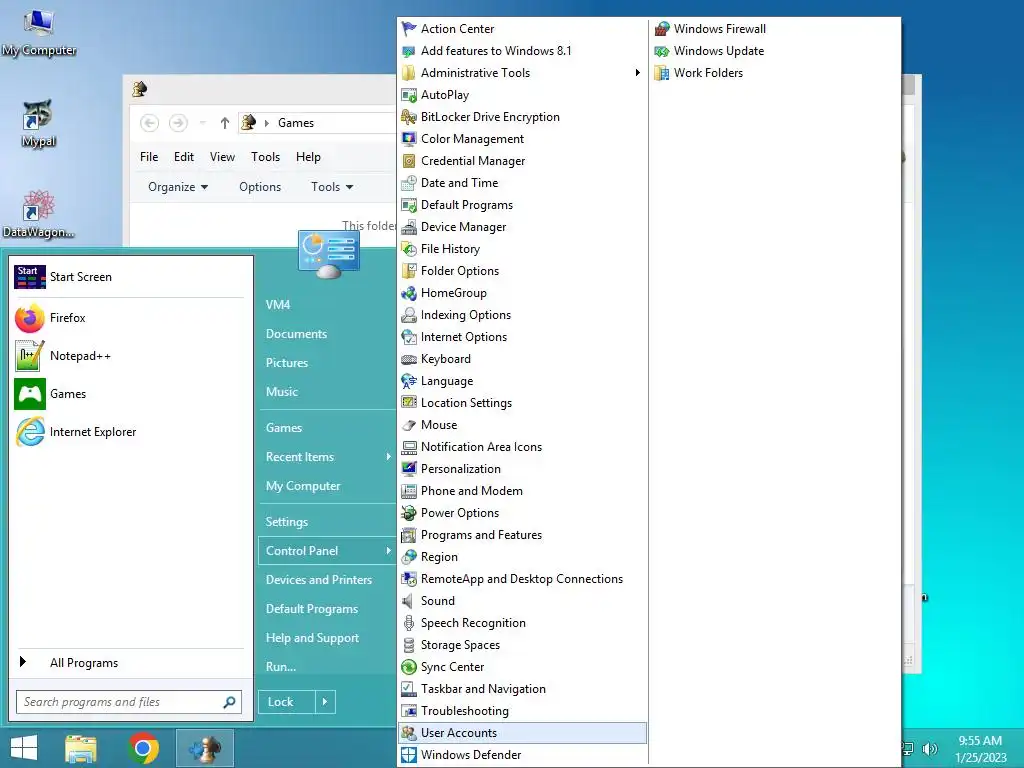Open Power Options icon

tap(409, 513)
